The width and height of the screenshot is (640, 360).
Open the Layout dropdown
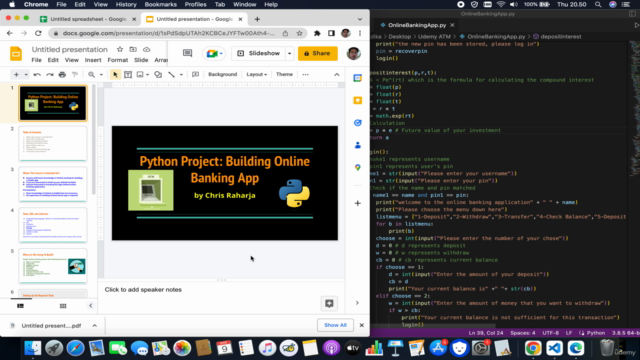[x=256, y=75]
